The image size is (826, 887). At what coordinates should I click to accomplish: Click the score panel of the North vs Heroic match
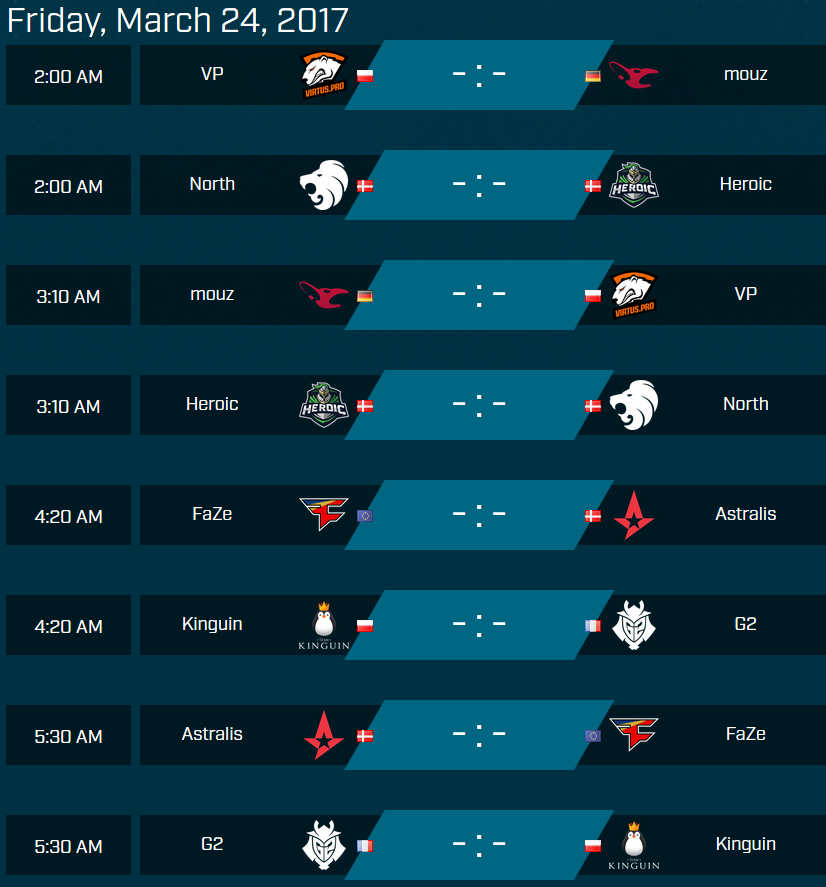[x=479, y=185]
